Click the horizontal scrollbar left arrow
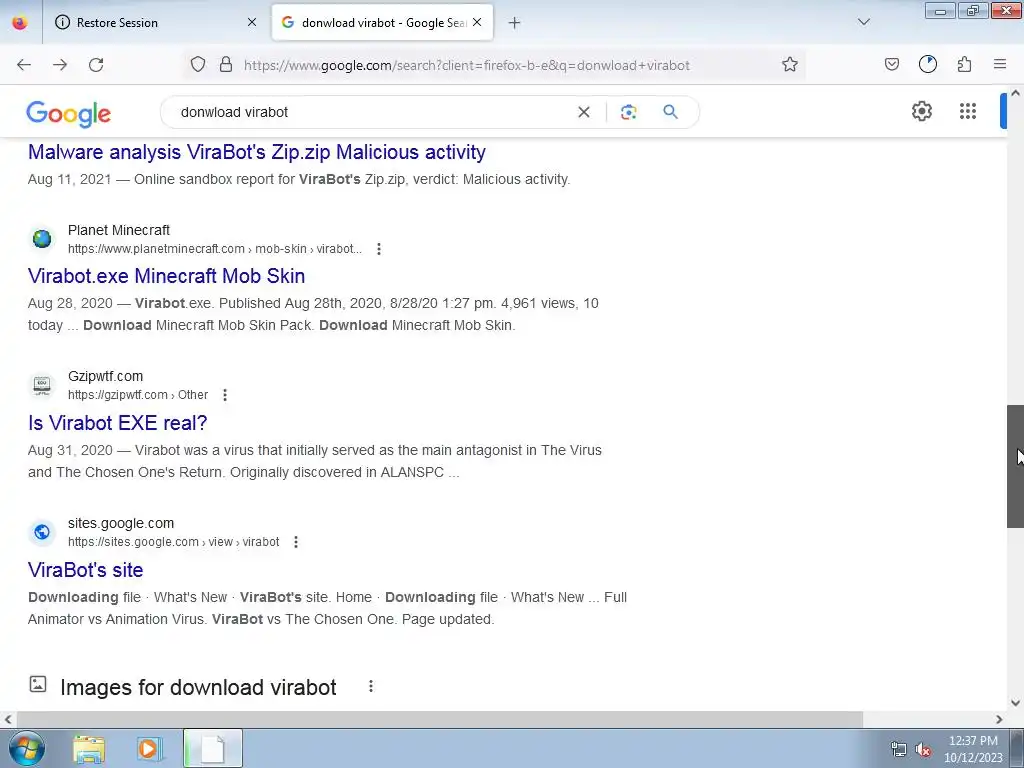This screenshot has width=1024, height=768. 8,719
